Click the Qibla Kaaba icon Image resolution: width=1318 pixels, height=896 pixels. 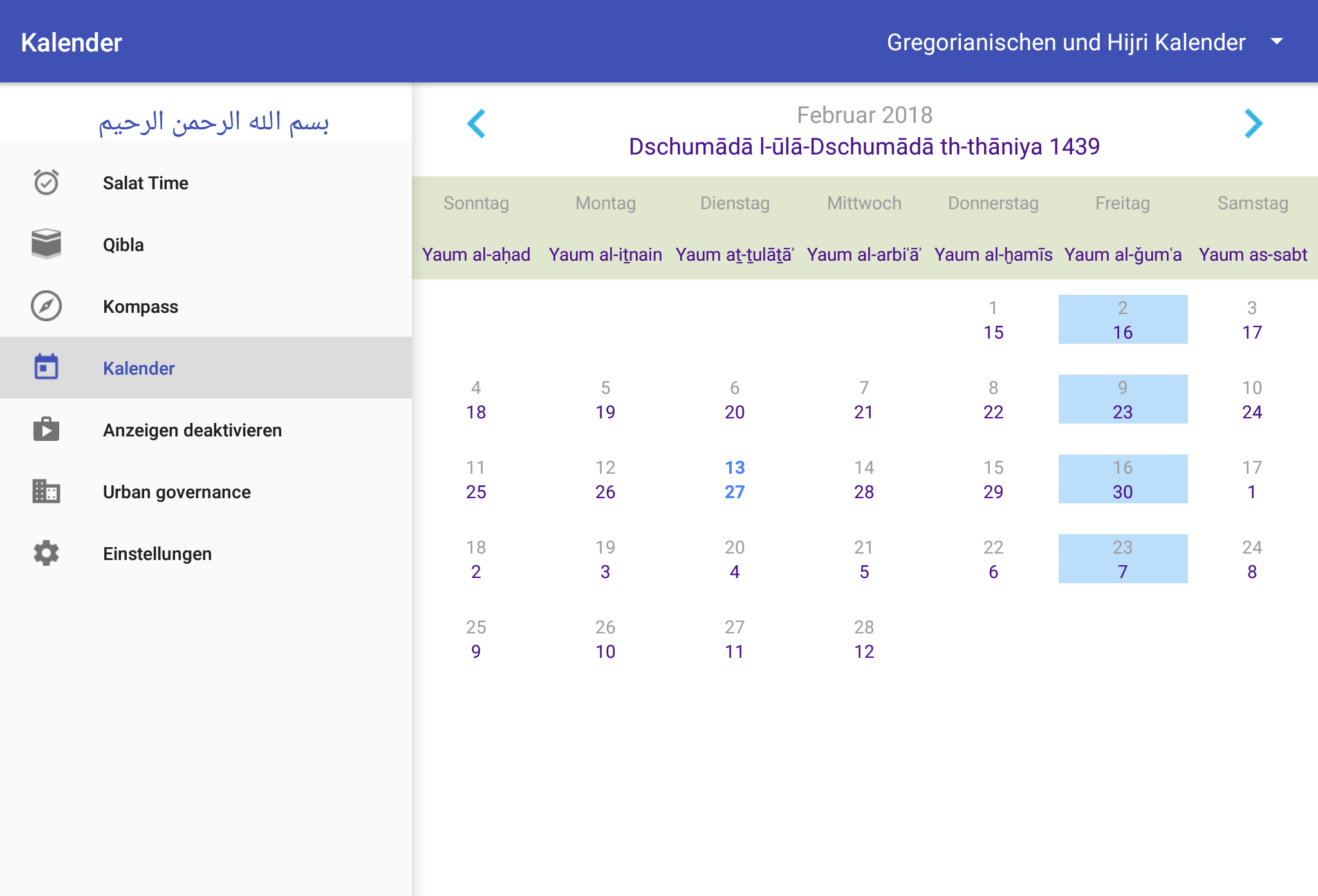point(46,244)
